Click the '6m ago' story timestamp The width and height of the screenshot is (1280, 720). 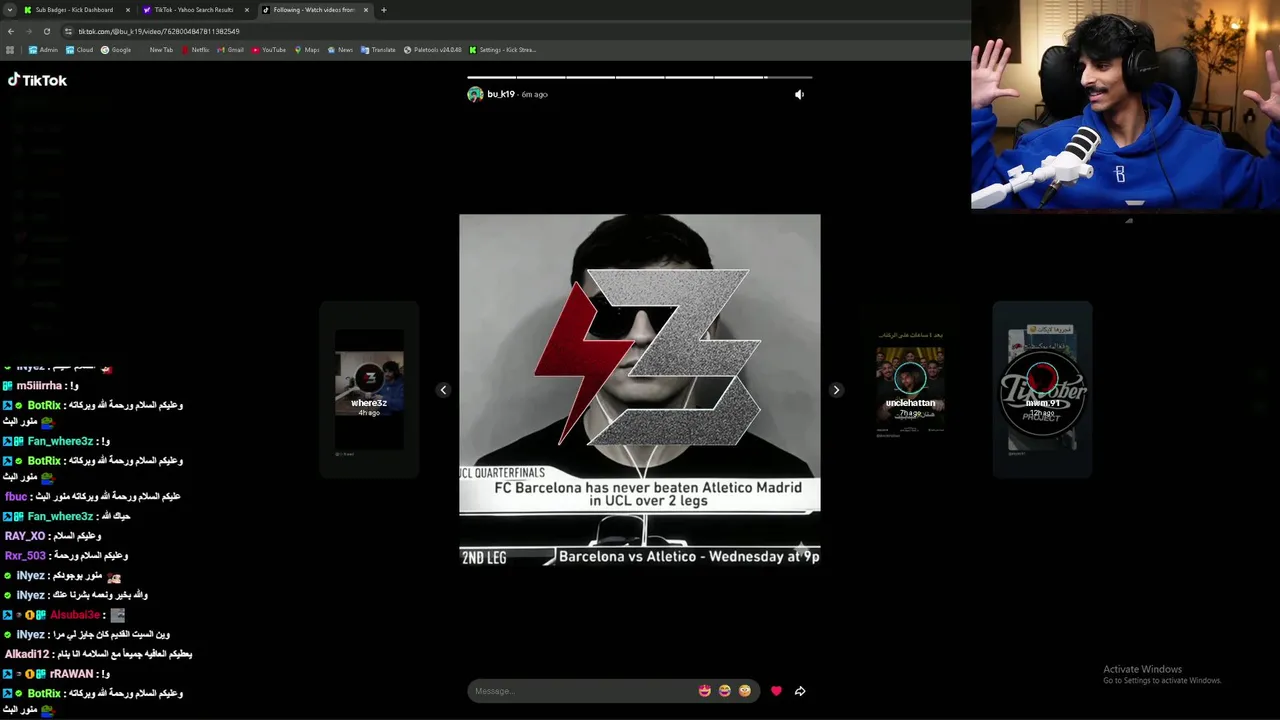pos(534,94)
